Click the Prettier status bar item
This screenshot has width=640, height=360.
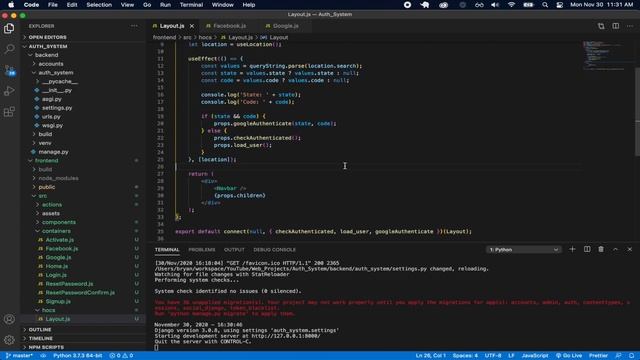(598, 356)
